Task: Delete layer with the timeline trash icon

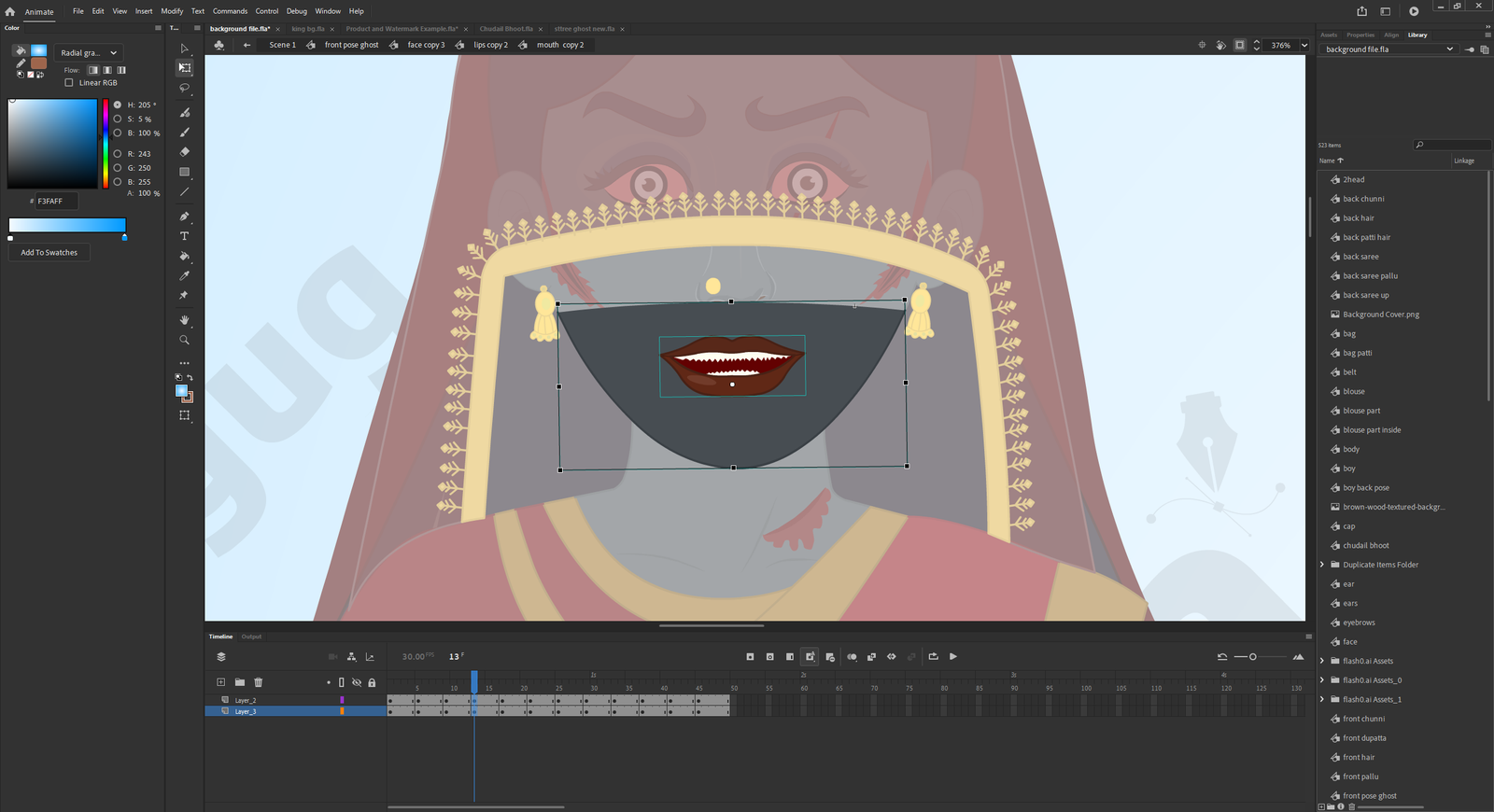Action: click(x=259, y=682)
